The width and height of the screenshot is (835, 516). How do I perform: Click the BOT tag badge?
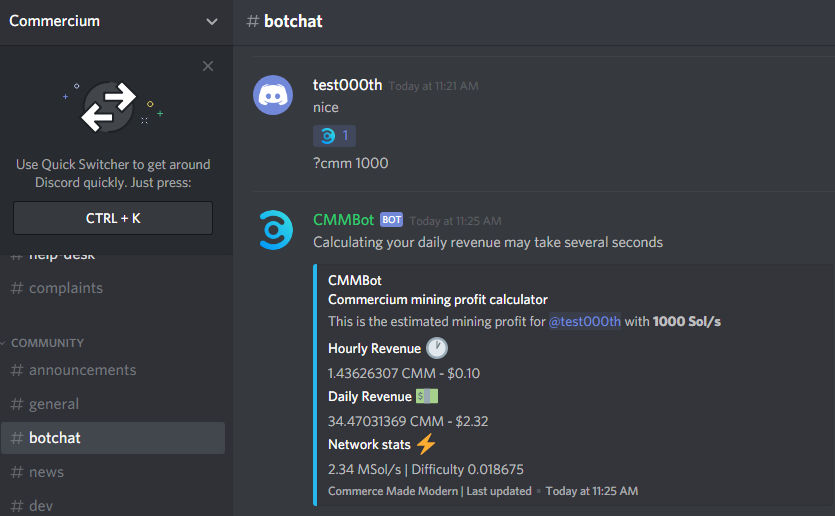(391, 220)
